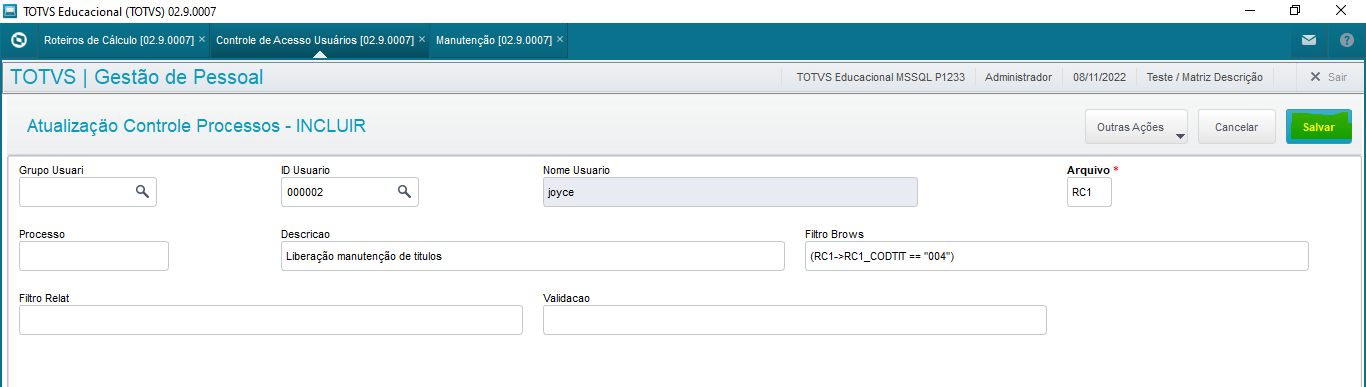Viewport: 1366px width, 387px height.
Task: Click the Nome Usuario field showing joyce
Action: coord(730,191)
